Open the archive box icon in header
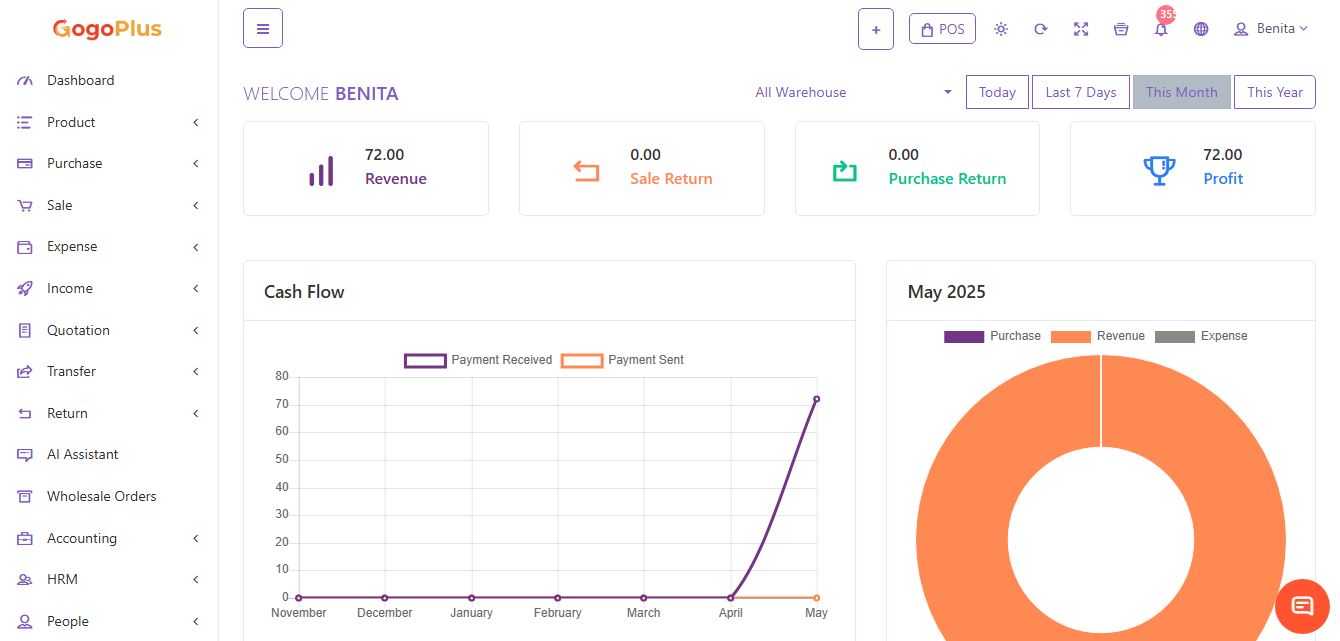 (1121, 29)
